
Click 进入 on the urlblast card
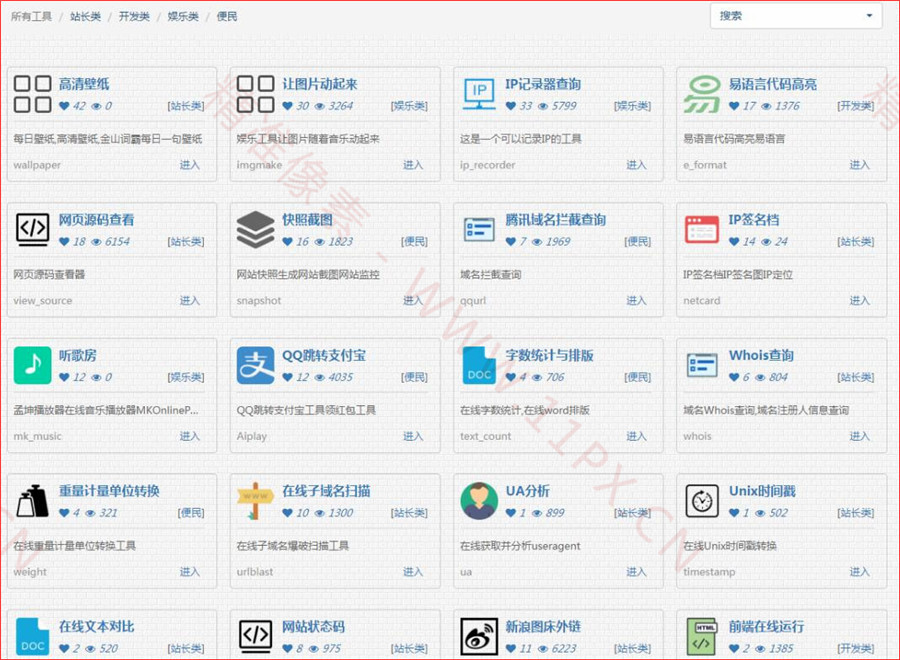point(413,572)
